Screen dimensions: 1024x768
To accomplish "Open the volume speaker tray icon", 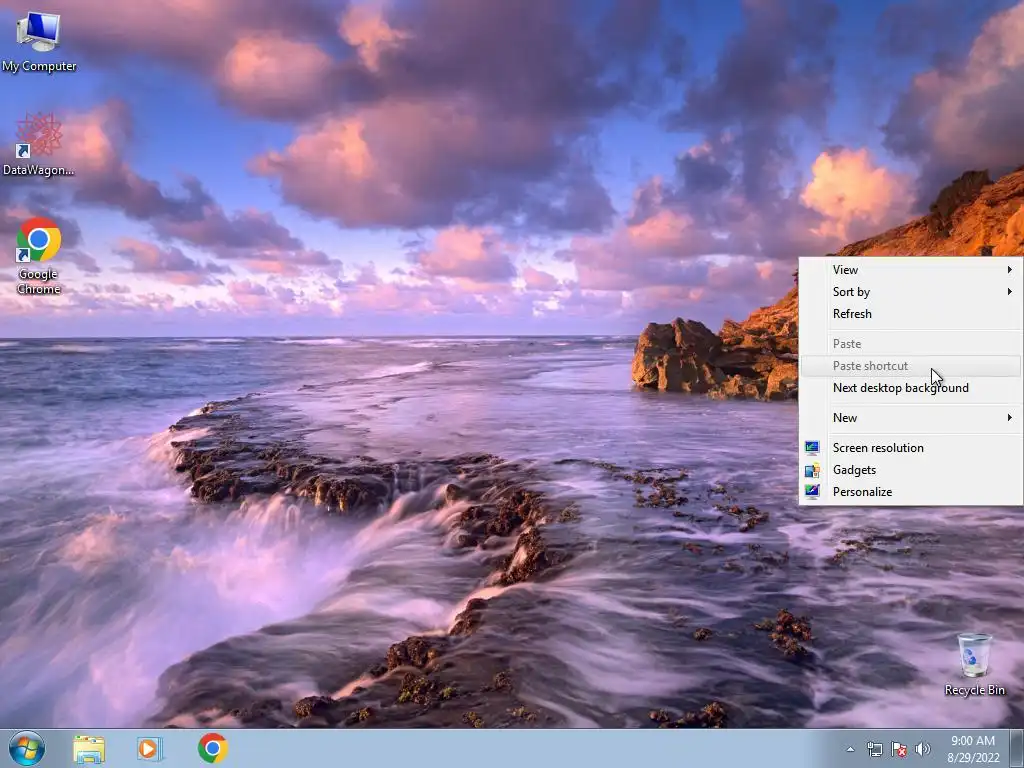I will click(x=923, y=749).
